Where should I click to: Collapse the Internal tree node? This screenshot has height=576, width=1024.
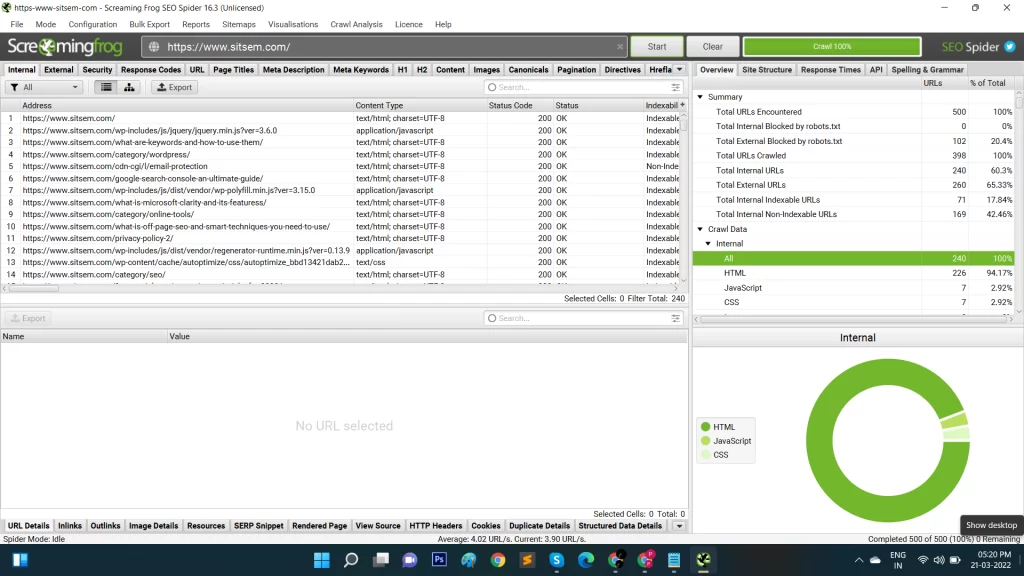(708, 244)
